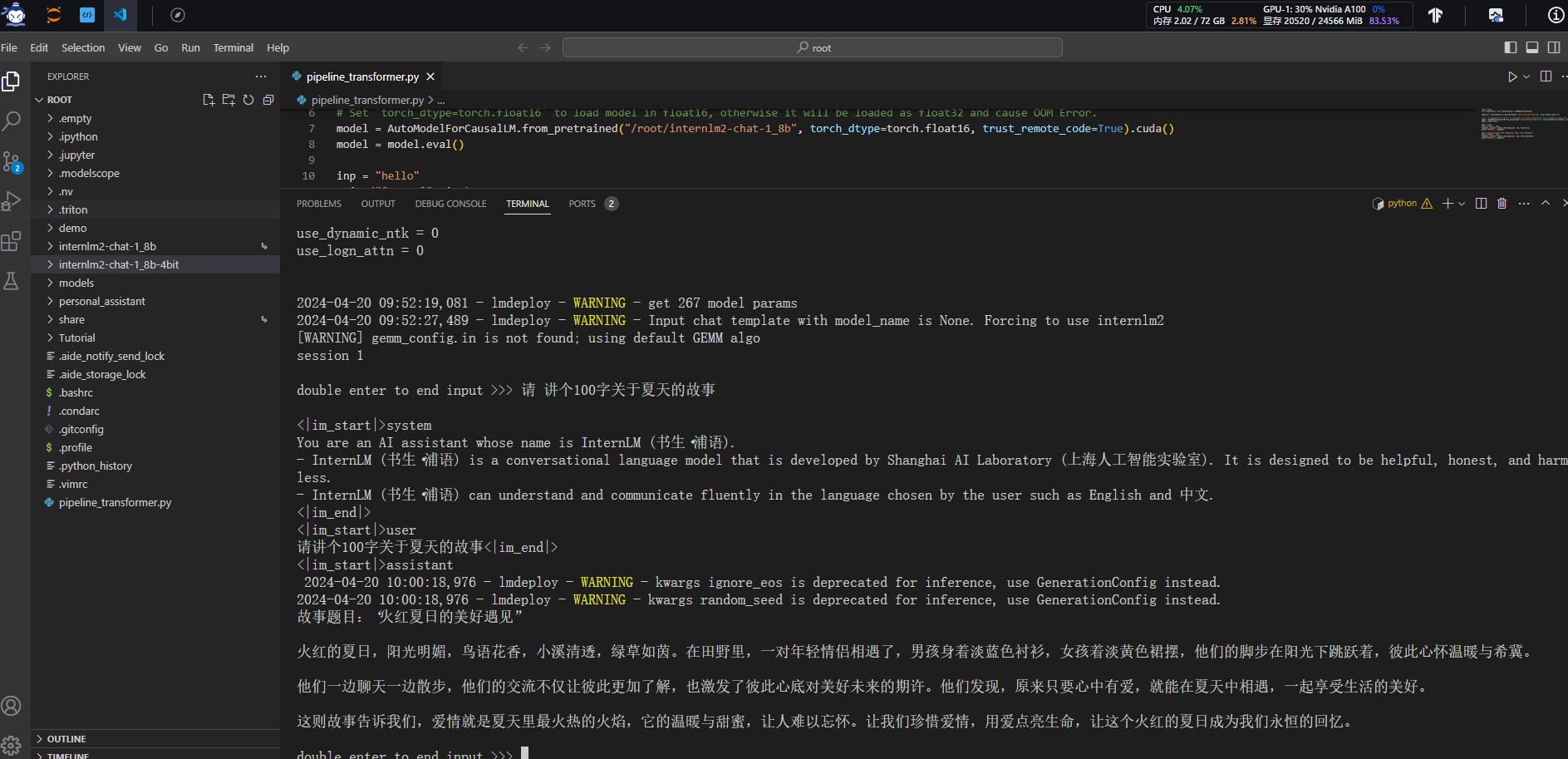The height and width of the screenshot is (759, 1568).
Task: Go back in navigation history
Action: tap(523, 47)
